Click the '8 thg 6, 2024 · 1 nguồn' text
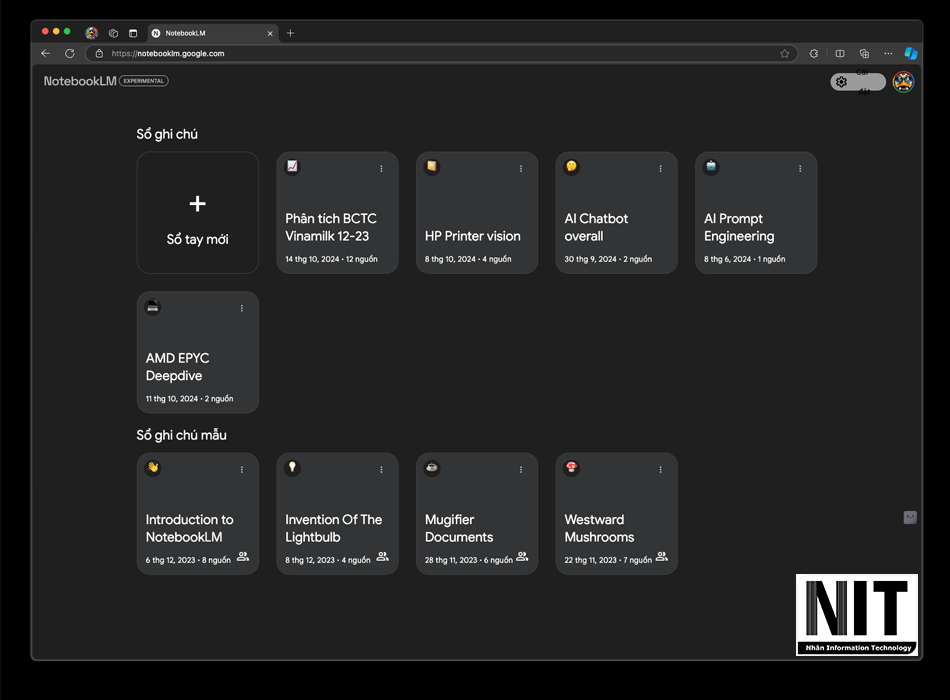This screenshot has height=700, width=950. (x=745, y=259)
